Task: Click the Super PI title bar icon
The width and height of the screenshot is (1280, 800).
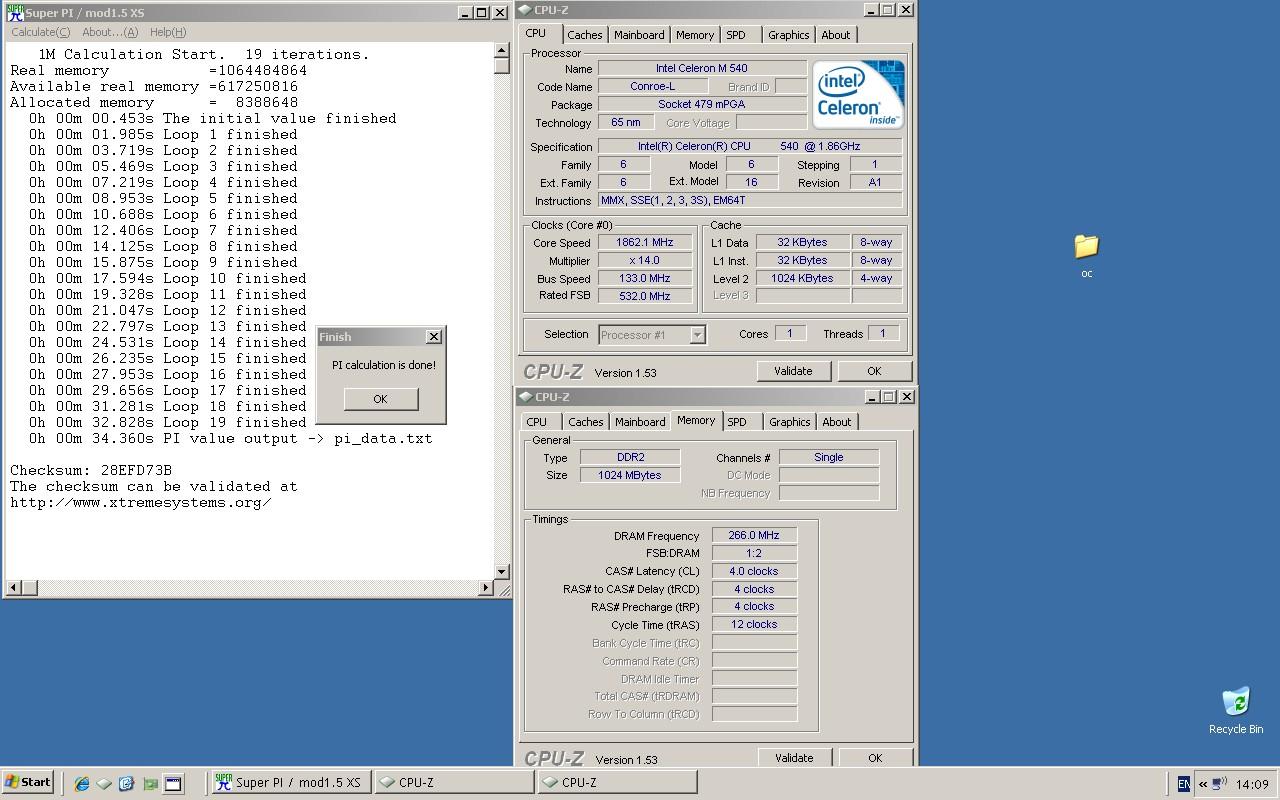Action: (x=14, y=13)
